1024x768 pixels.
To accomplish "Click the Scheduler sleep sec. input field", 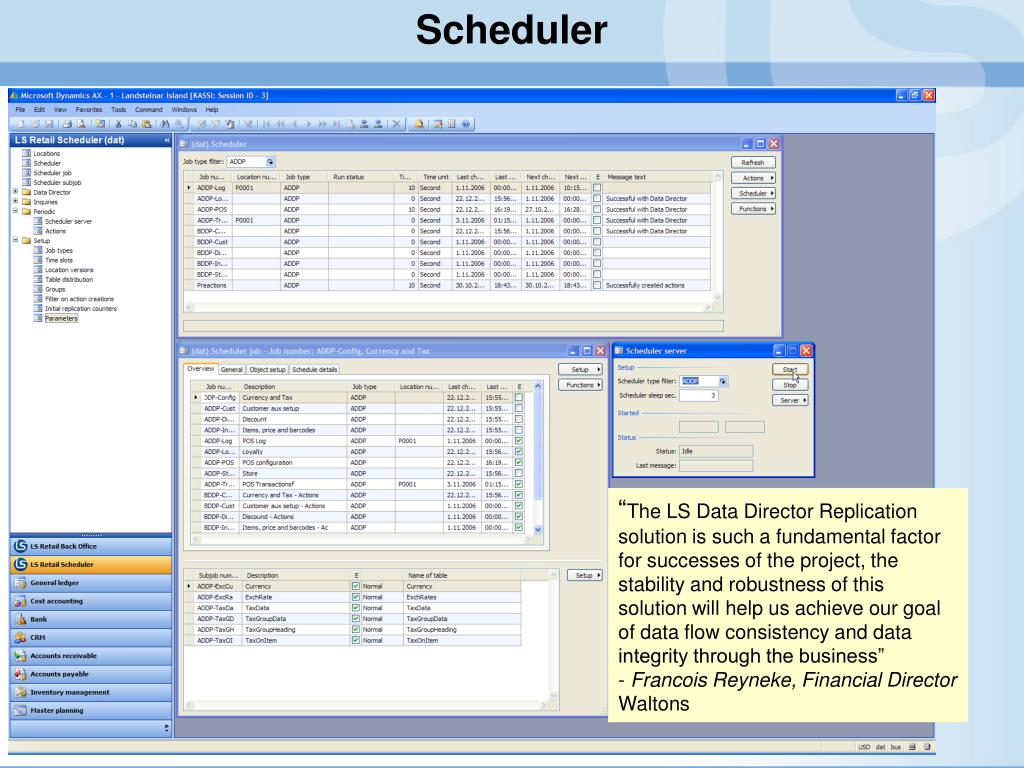I will pyautogui.click(x=699, y=396).
